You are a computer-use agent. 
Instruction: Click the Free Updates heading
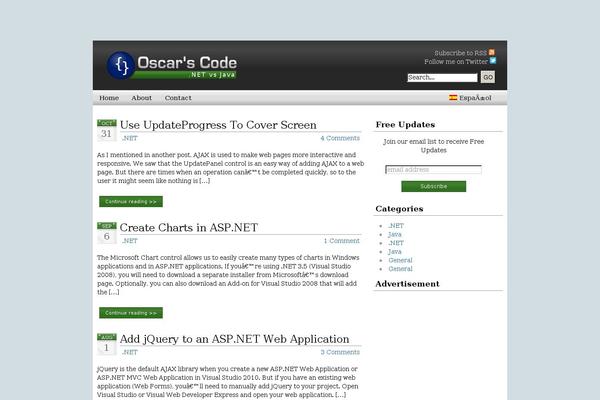pyautogui.click(x=405, y=124)
